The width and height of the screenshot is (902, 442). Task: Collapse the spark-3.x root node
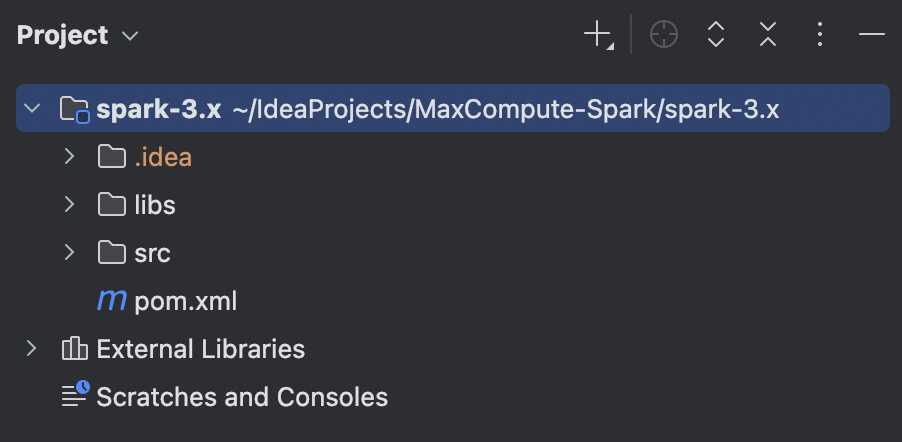coord(32,108)
